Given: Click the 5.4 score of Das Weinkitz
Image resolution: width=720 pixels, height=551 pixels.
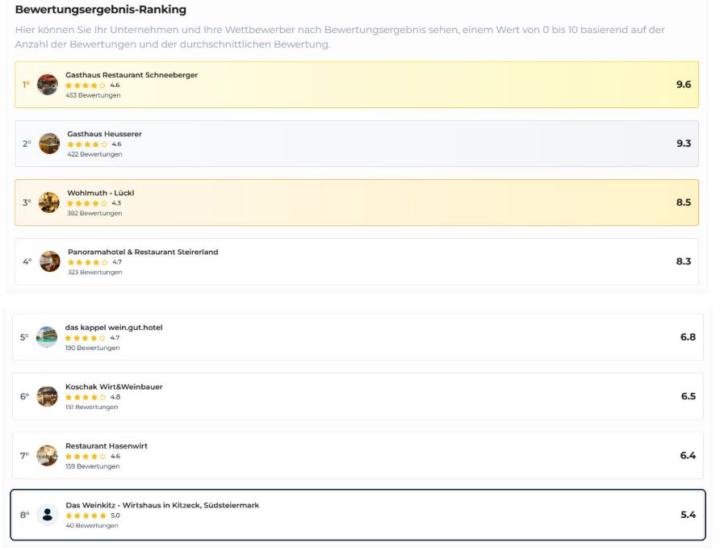Looking at the screenshot, I should tap(688, 515).
